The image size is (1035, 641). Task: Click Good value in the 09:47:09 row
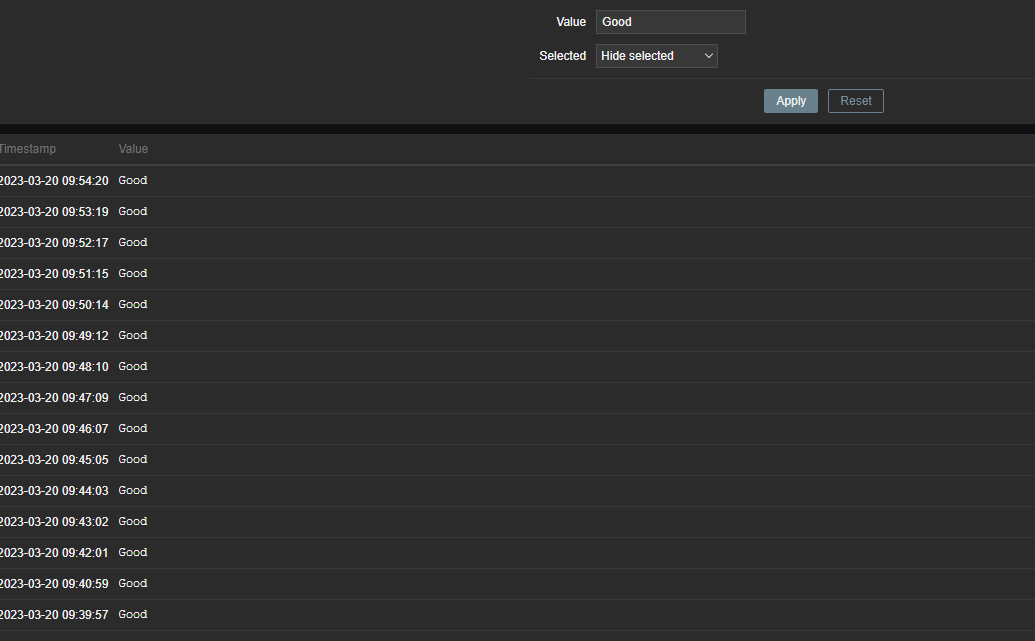[x=133, y=397]
